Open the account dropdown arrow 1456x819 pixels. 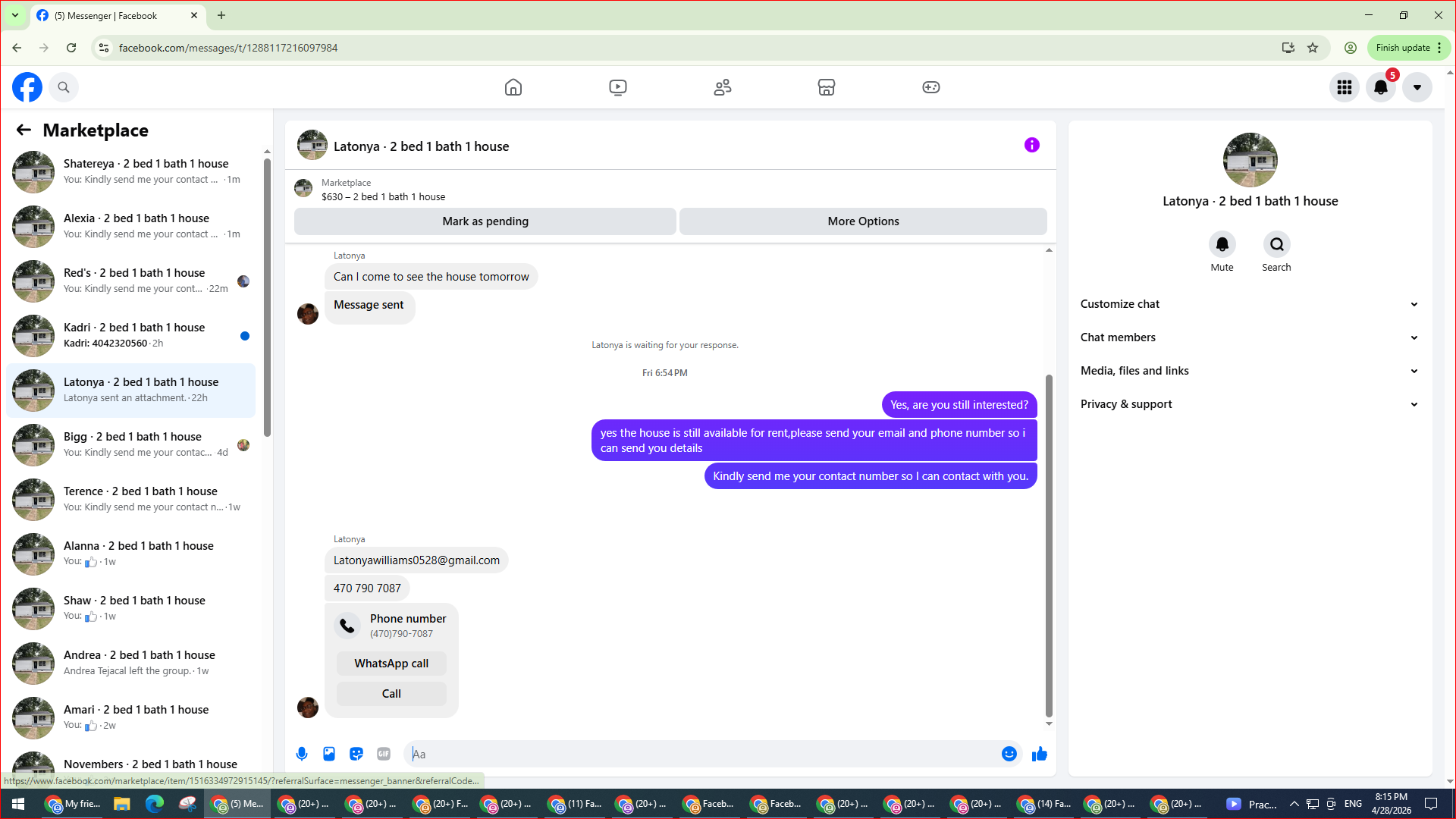click(x=1417, y=87)
